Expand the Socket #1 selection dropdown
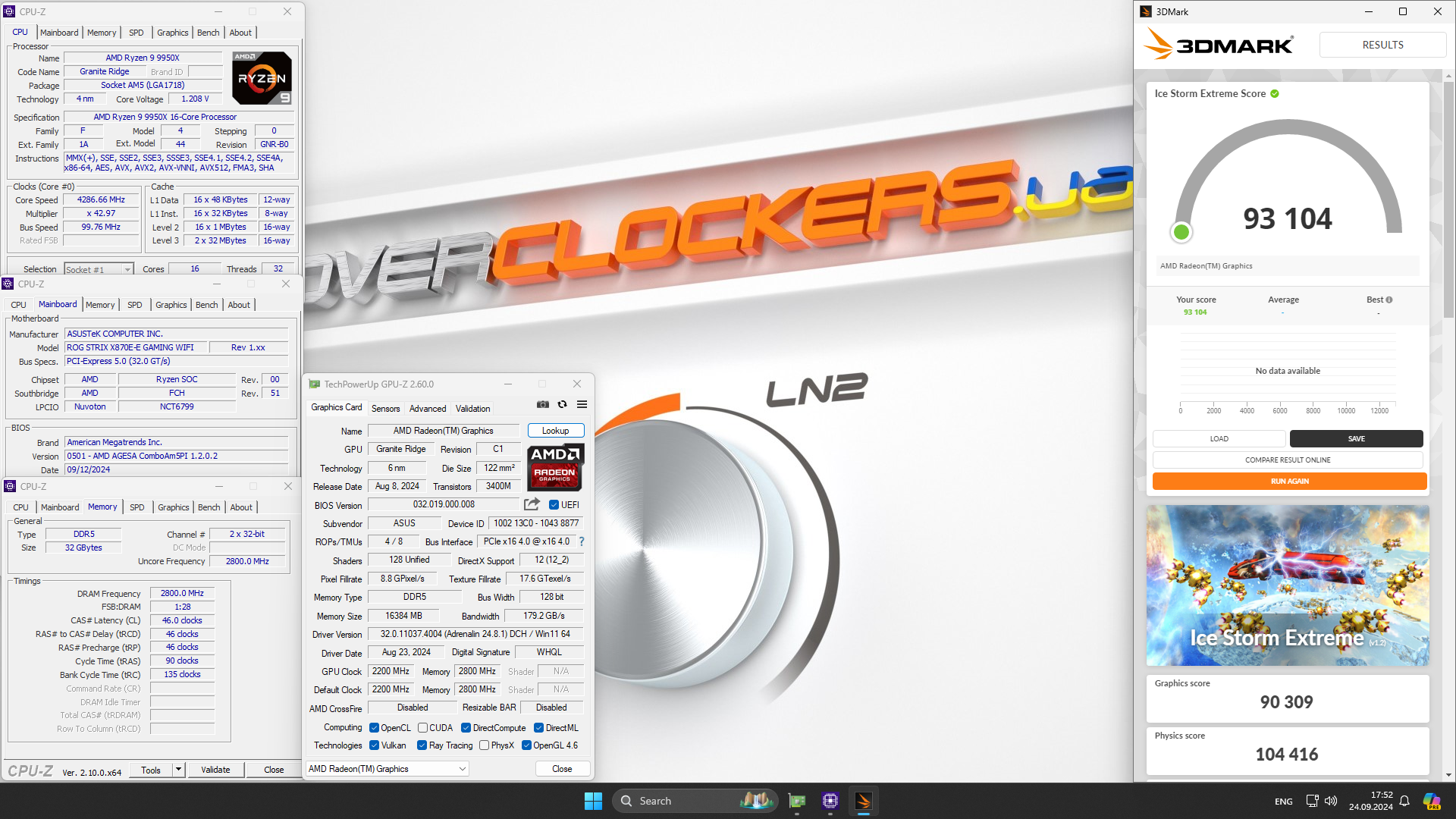The height and width of the screenshot is (819, 1456). coord(127,270)
